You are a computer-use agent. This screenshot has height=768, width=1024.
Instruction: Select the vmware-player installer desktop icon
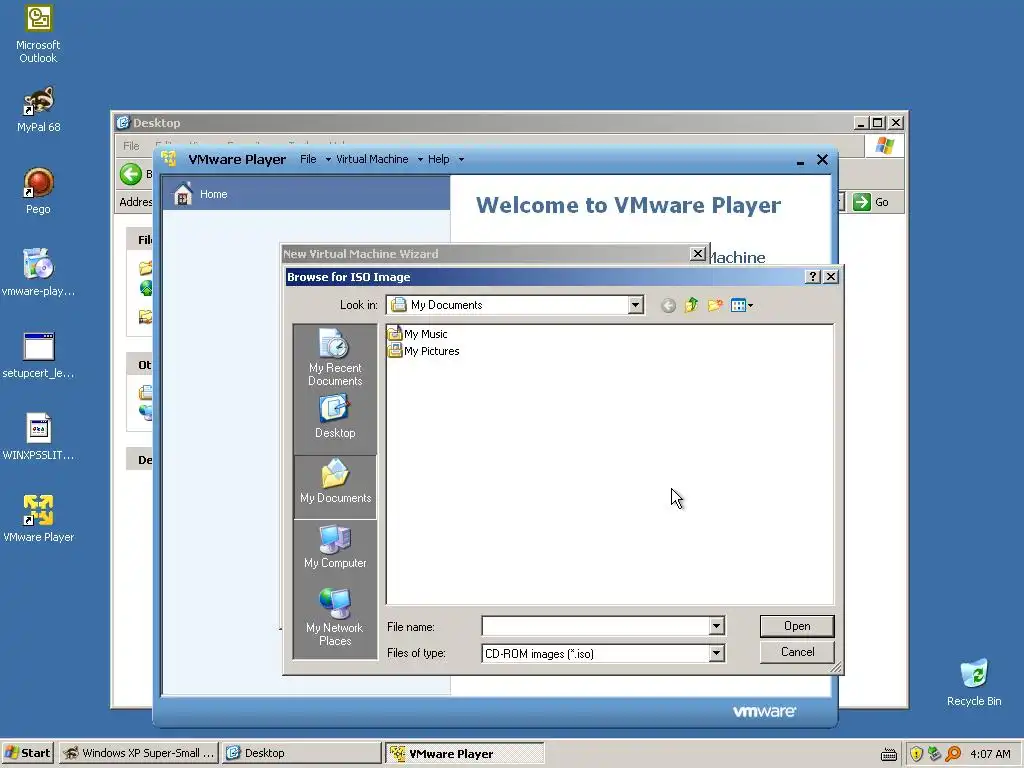(x=38, y=272)
